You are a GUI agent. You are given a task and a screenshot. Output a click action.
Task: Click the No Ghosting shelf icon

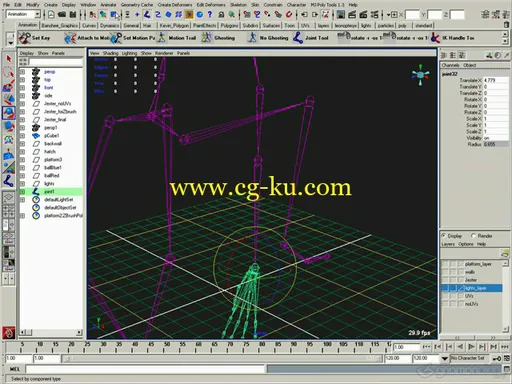[x=252, y=38]
